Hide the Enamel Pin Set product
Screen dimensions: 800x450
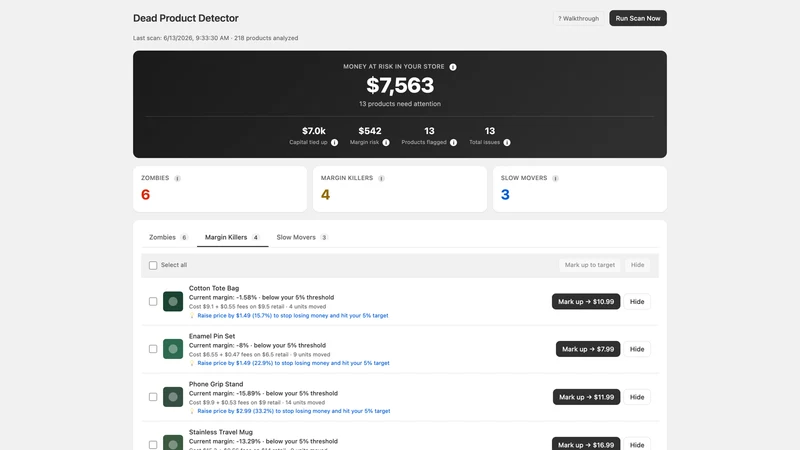pyautogui.click(x=637, y=349)
